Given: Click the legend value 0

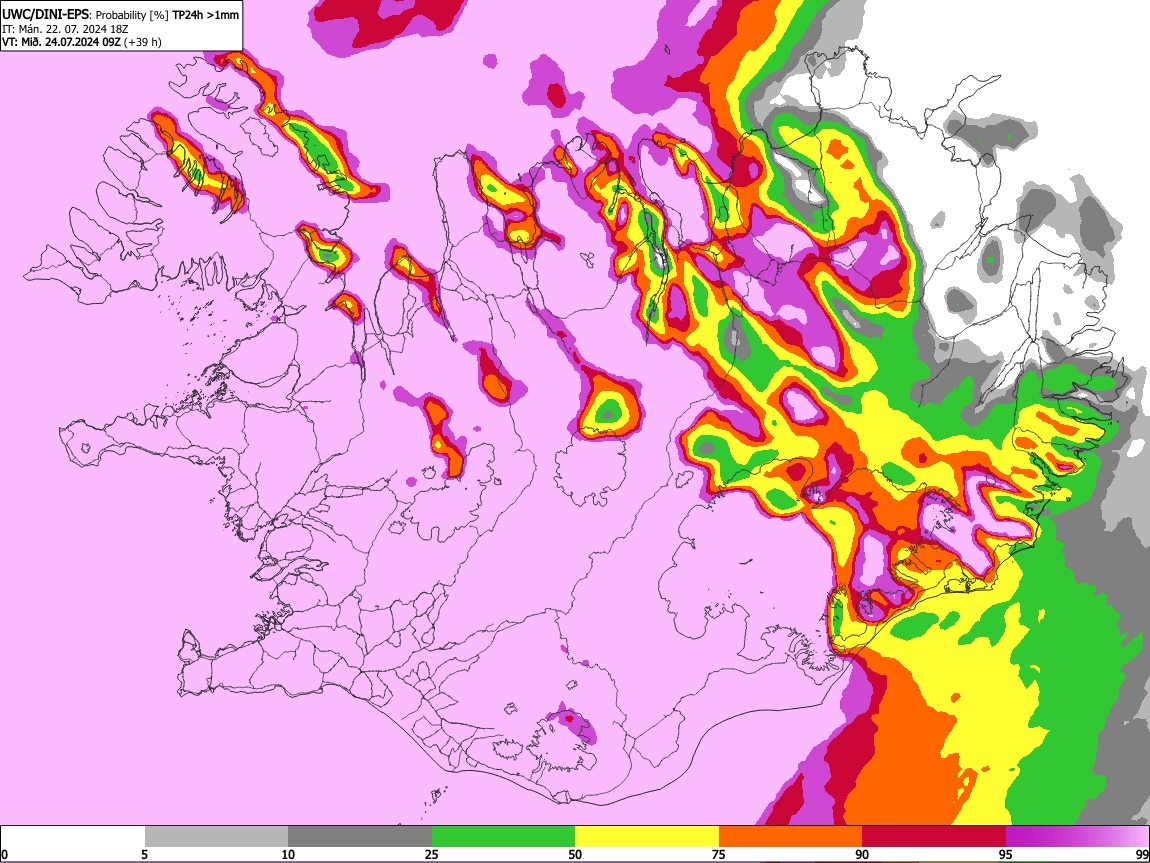Looking at the screenshot, I should tap(4, 854).
